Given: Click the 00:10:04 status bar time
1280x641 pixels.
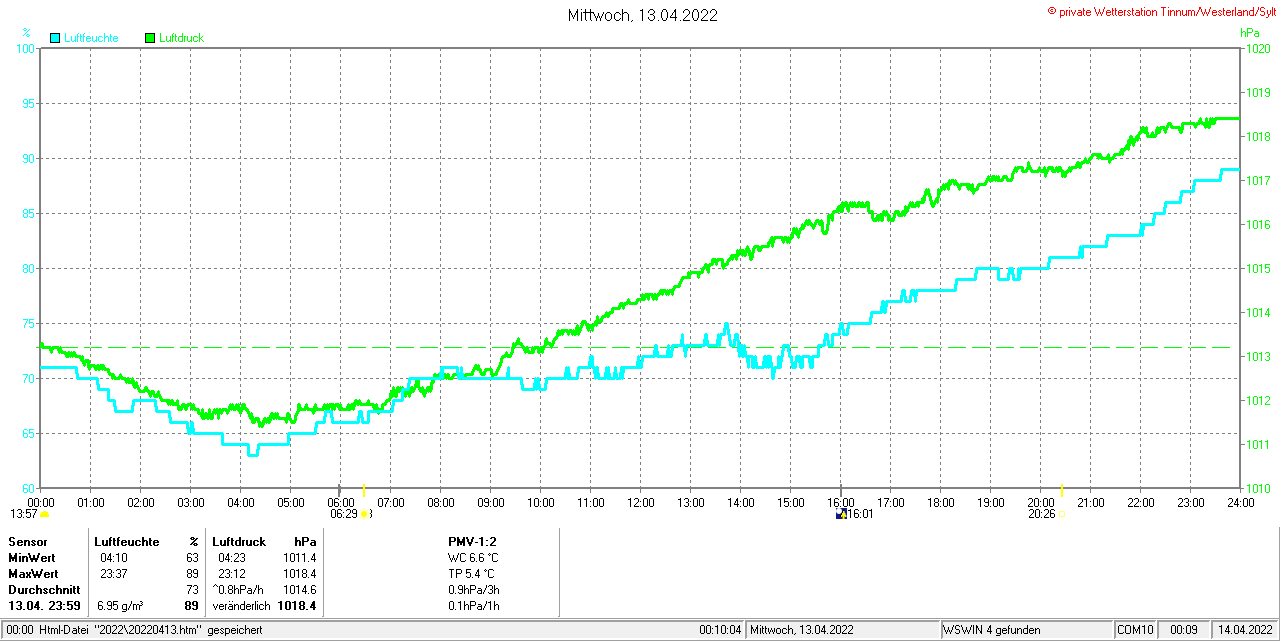Looking at the screenshot, I should [719, 630].
